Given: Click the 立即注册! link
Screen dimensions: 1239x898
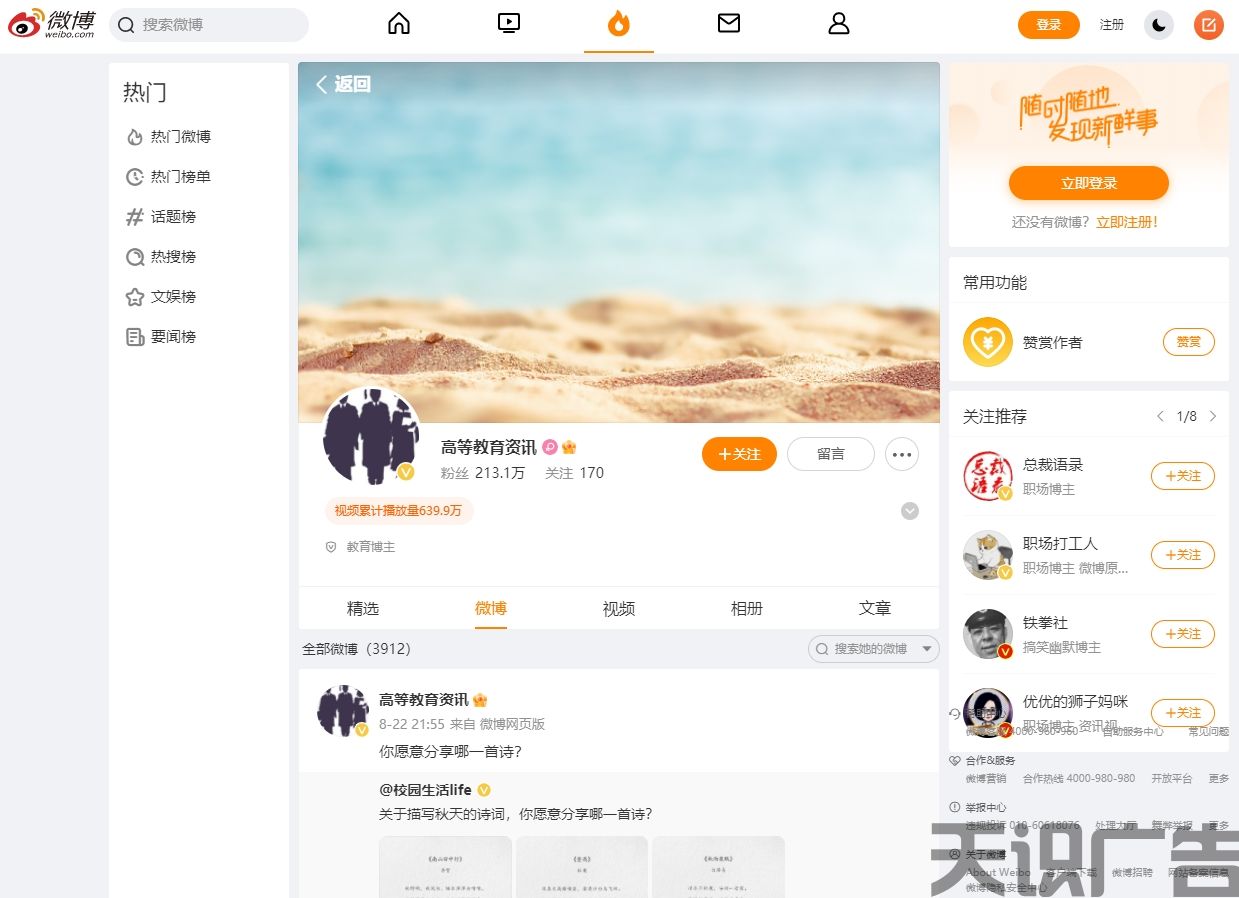Looking at the screenshot, I should click(x=1127, y=222).
